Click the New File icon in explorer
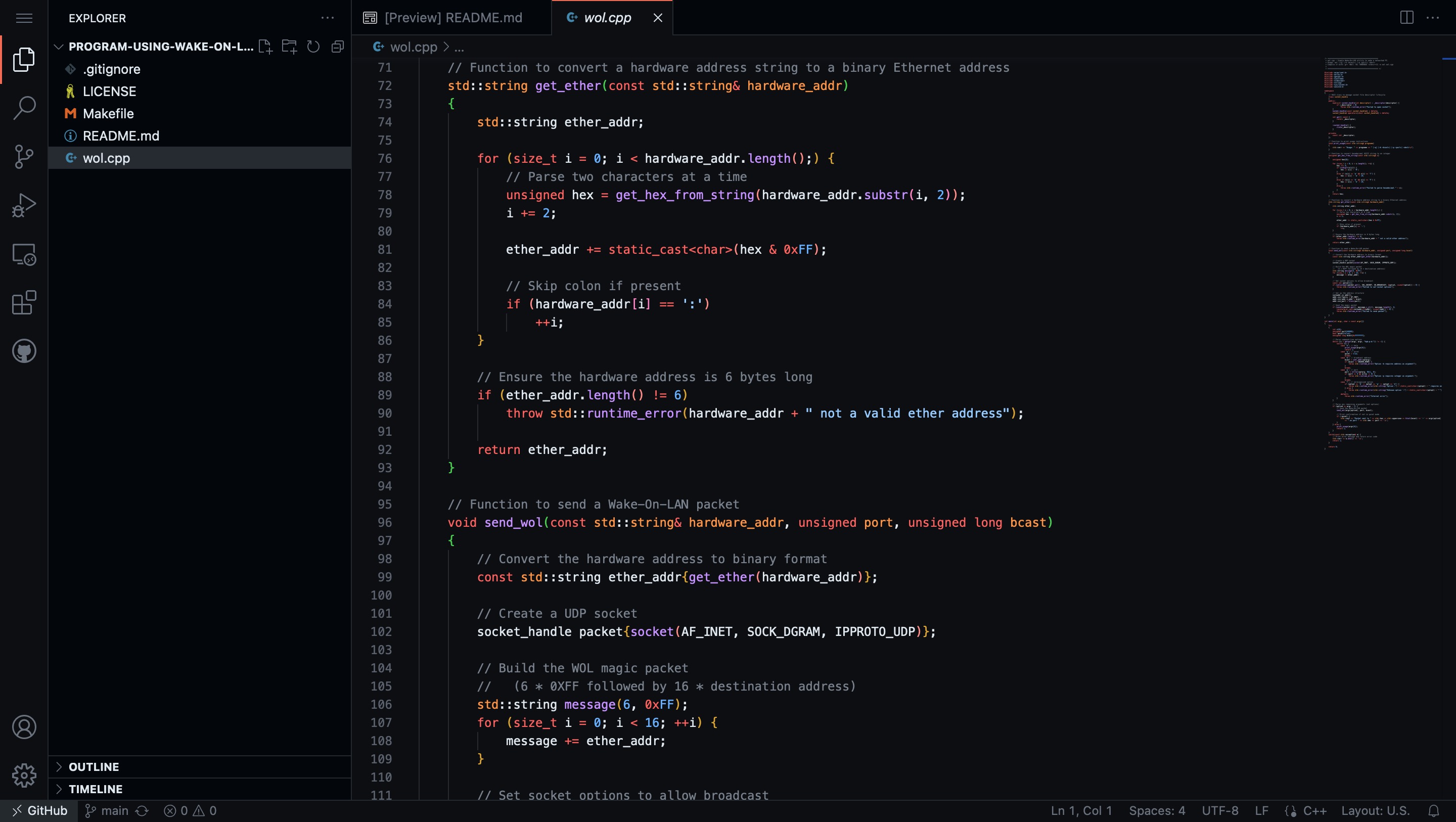Viewport: 1456px width, 822px height. tap(265, 47)
